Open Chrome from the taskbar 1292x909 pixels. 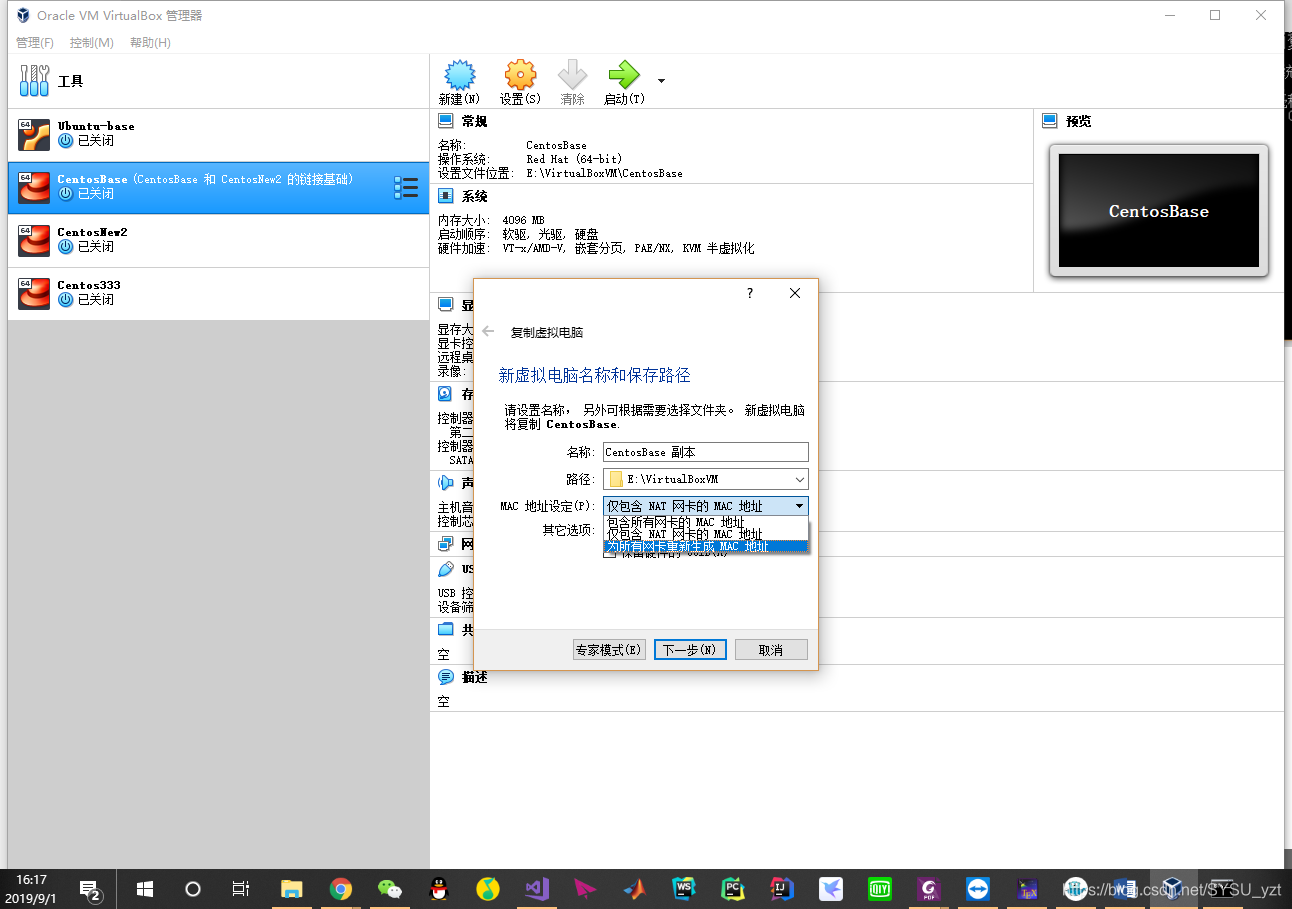pos(341,888)
